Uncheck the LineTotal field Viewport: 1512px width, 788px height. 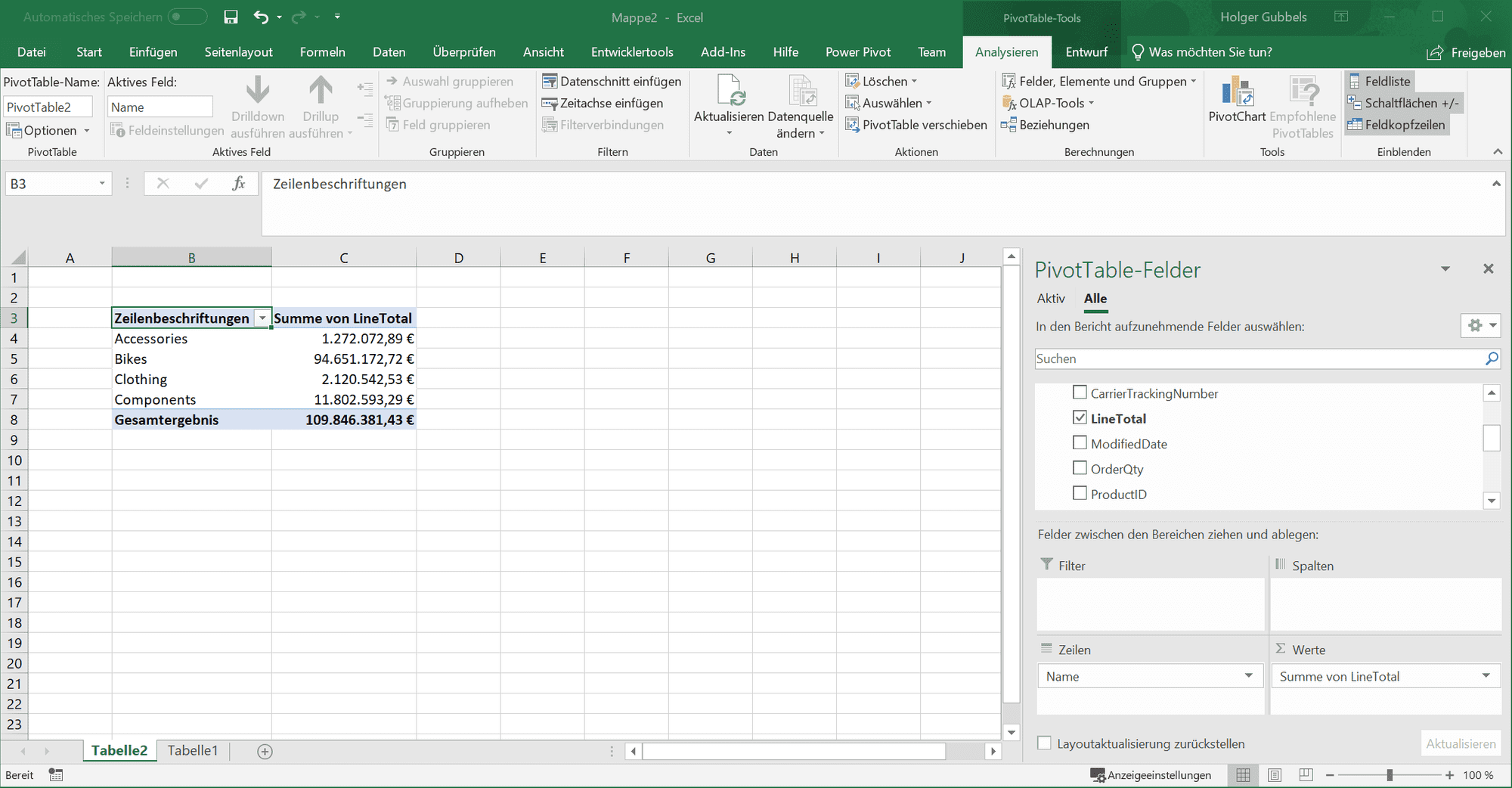tap(1080, 417)
